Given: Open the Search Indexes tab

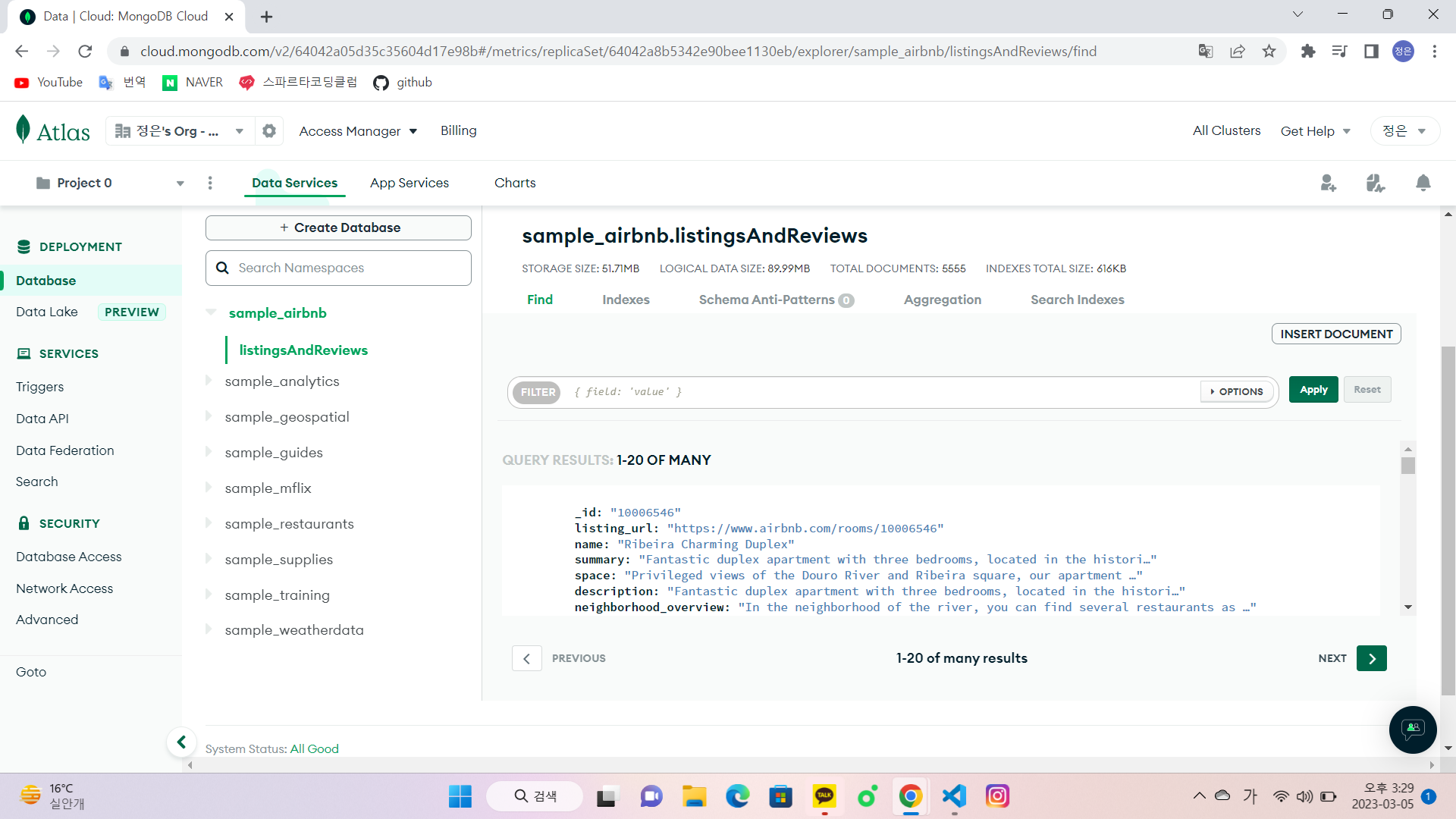Looking at the screenshot, I should coord(1078,300).
